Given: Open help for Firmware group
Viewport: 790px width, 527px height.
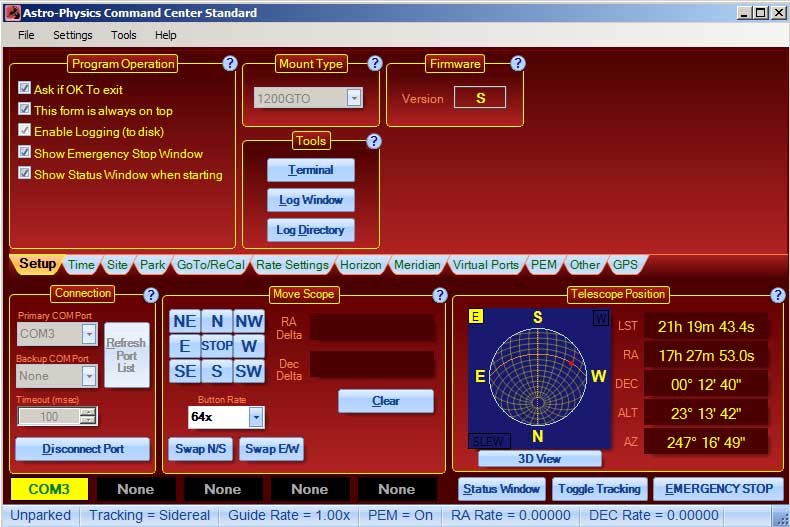Looking at the screenshot, I should tap(518, 63).
